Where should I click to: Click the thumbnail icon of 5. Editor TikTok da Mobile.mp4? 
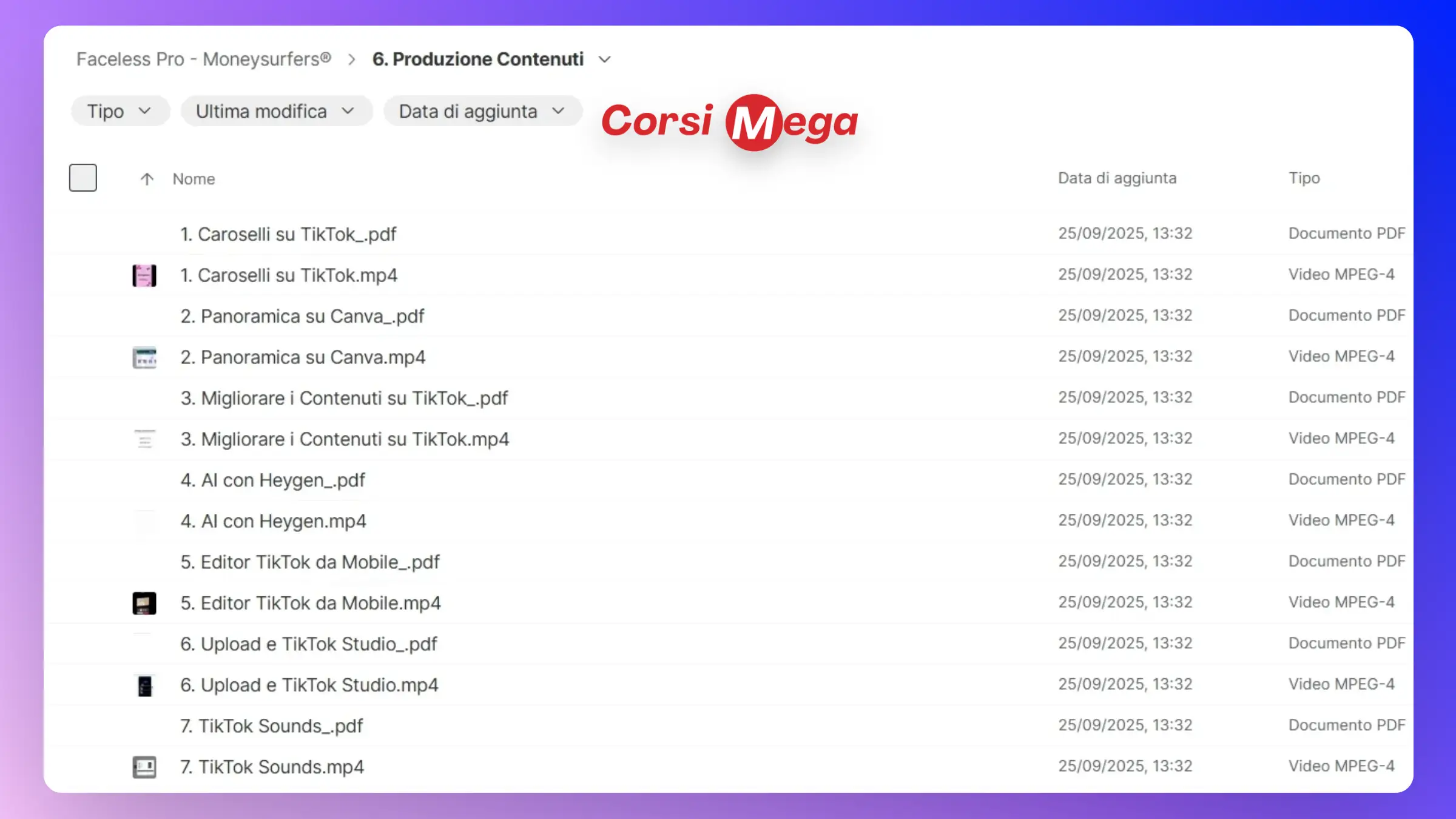[144, 603]
